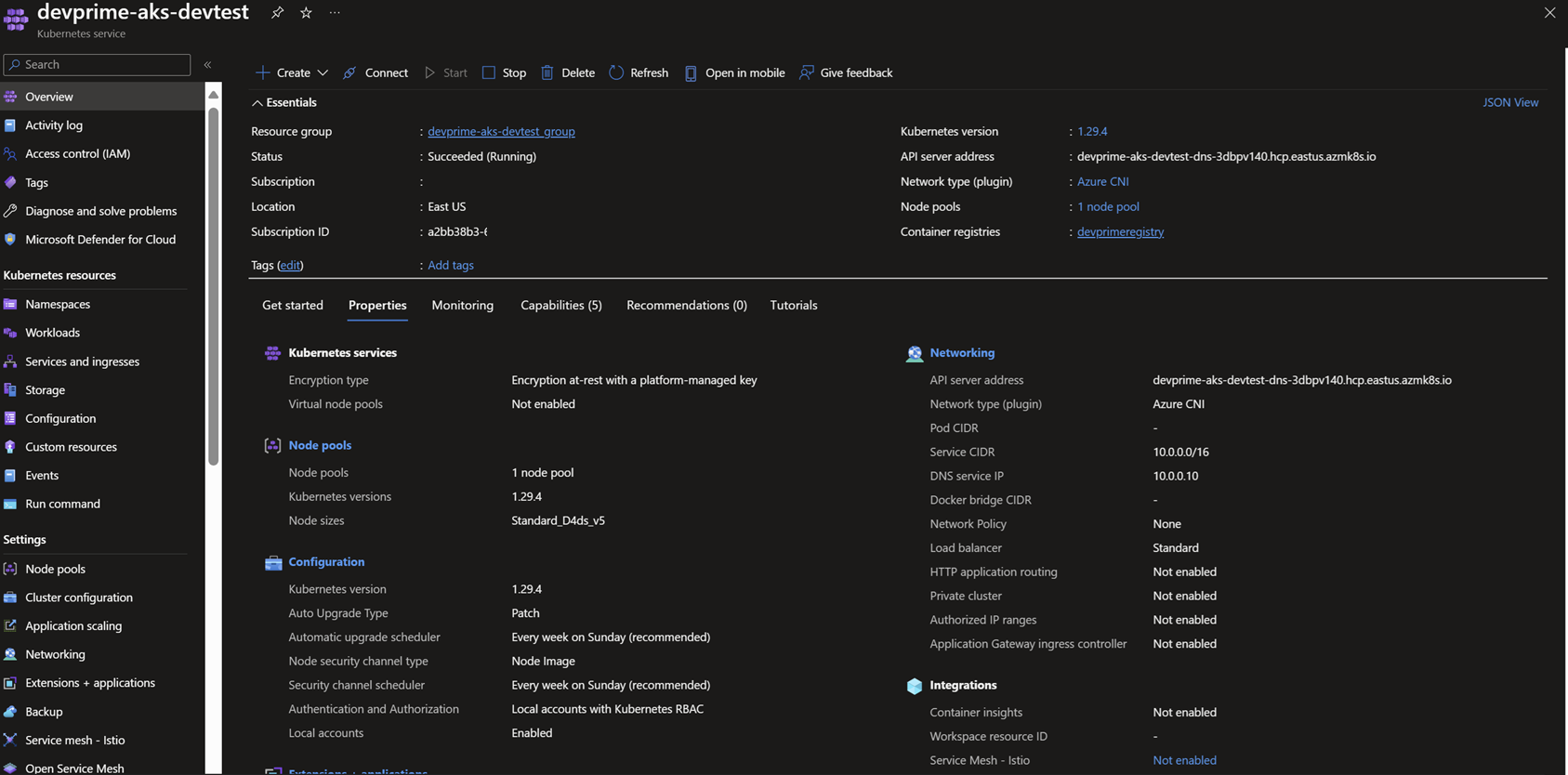Click the Workloads icon
This screenshot has width=1568, height=775.
coord(10,332)
